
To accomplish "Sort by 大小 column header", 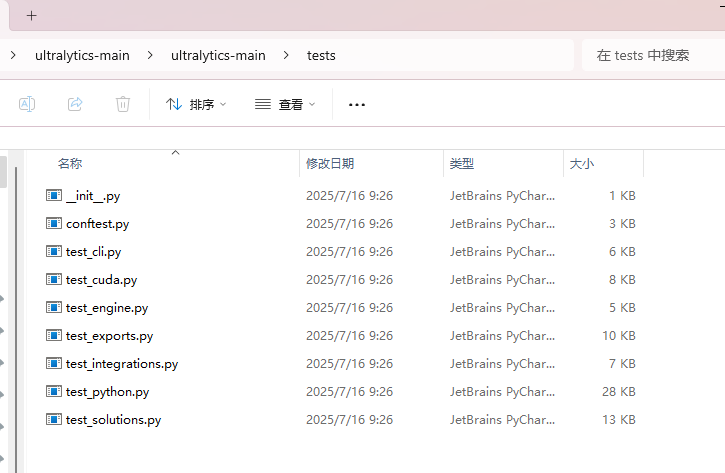I will [582, 164].
